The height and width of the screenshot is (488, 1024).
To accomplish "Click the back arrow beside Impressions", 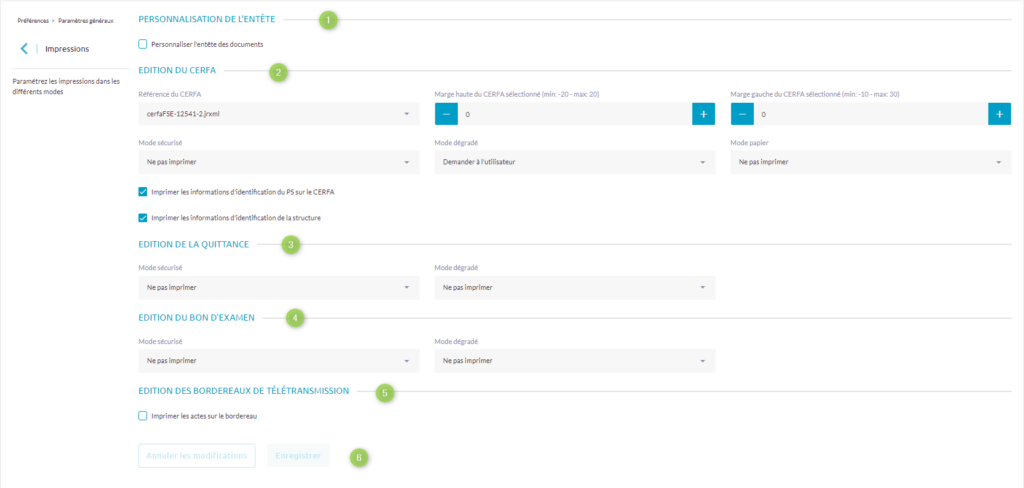I will 24,48.
